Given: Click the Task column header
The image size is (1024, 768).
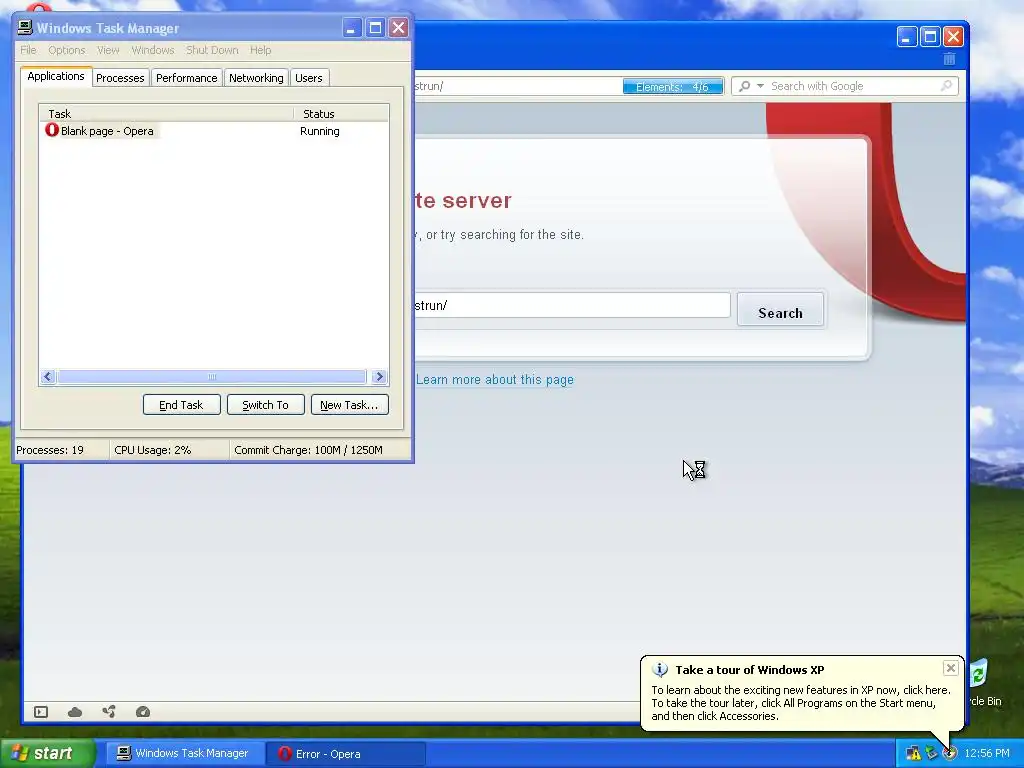Looking at the screenshot, I should (166, 114).
